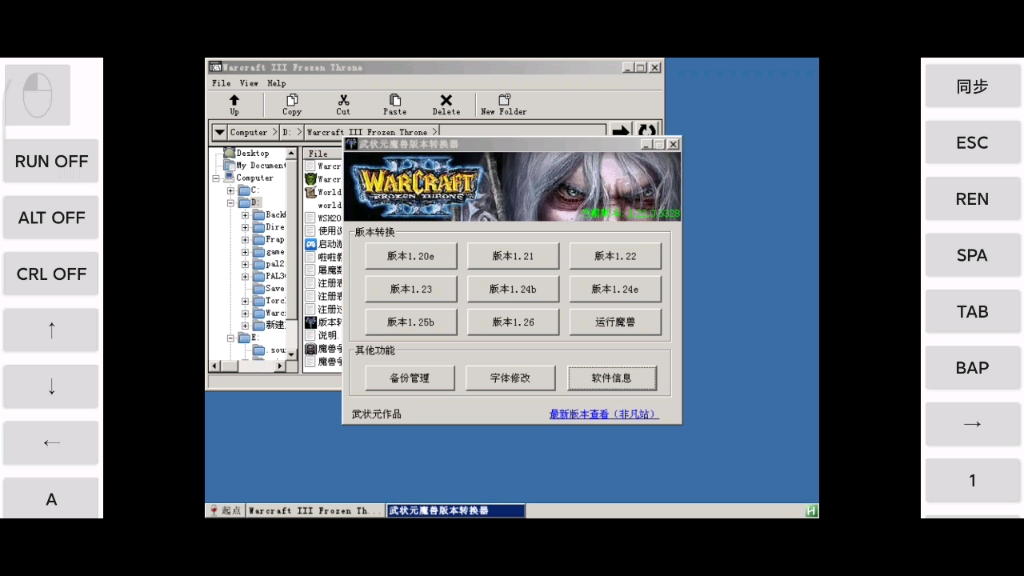Screen dimensions: 1024x576
Task: Convert to 版本1.25b
Action: point(411,322)
